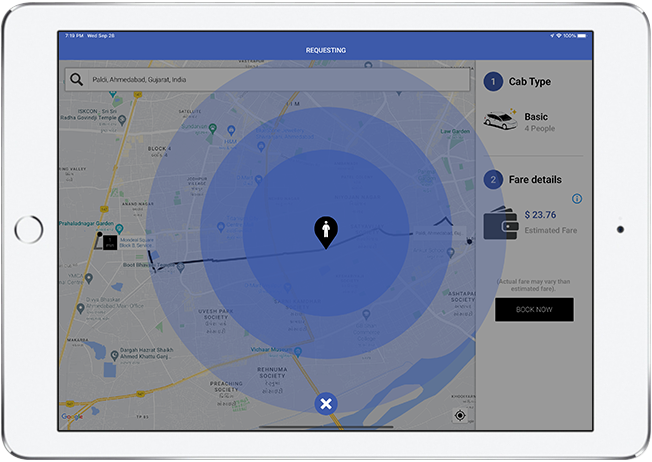This screenshot has width=652, height=462.
Task: Click the search magnifier icon
Action: 77,79
